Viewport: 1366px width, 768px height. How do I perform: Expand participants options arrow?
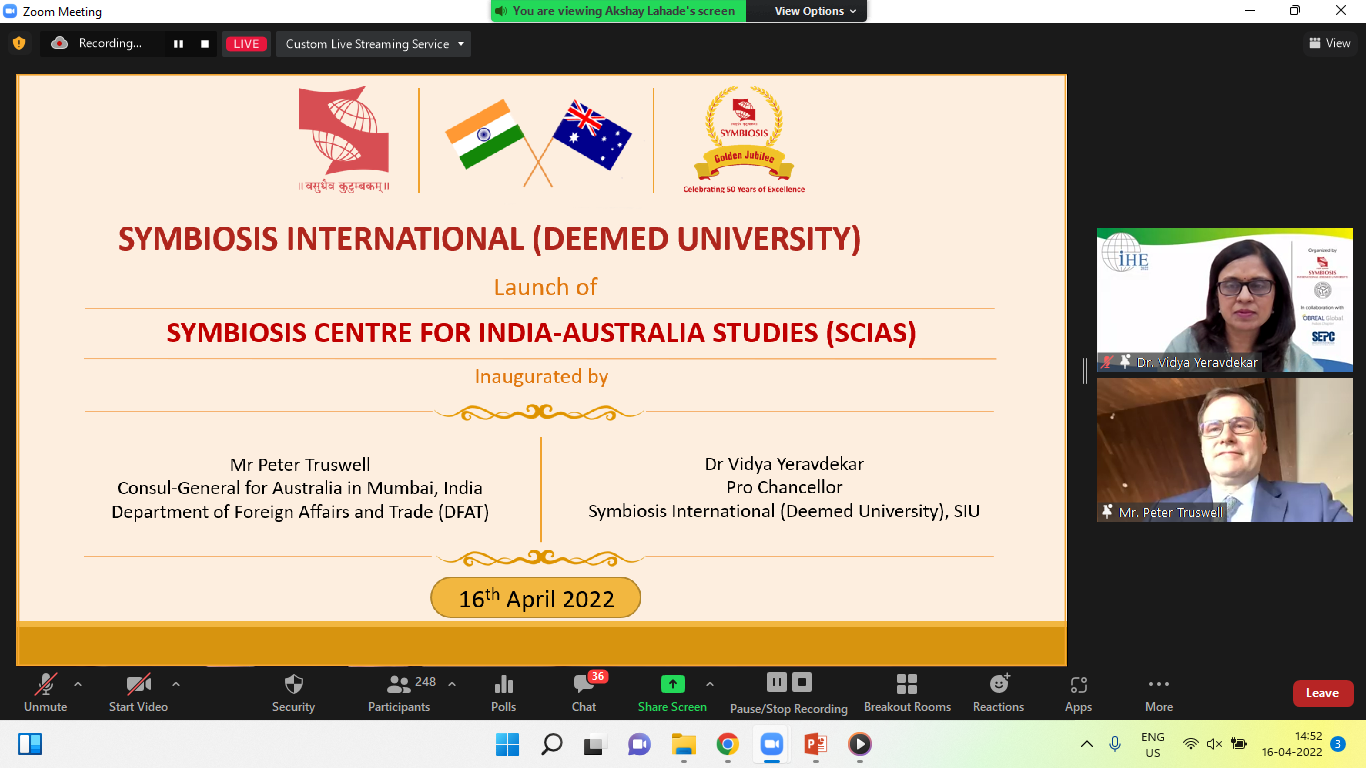[x=451, y=684]
